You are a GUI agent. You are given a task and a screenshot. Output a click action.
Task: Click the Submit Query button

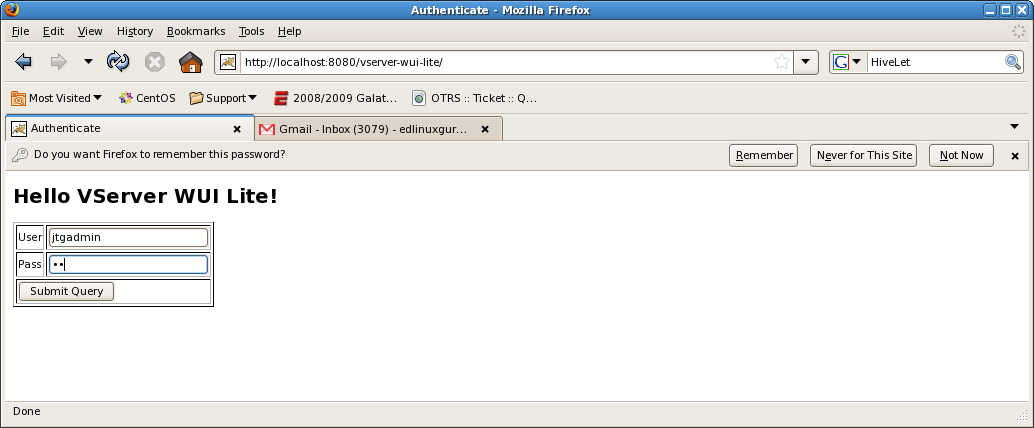click(67, 291)
